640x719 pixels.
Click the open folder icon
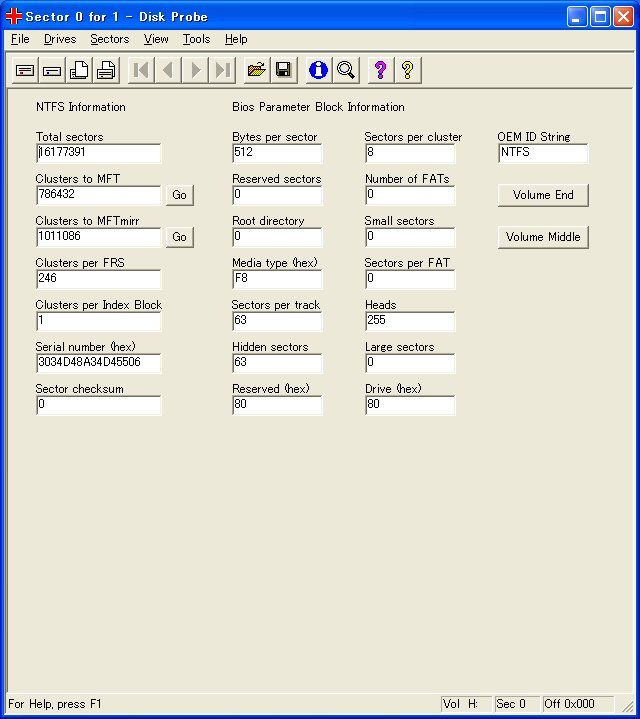coord(257,71)
